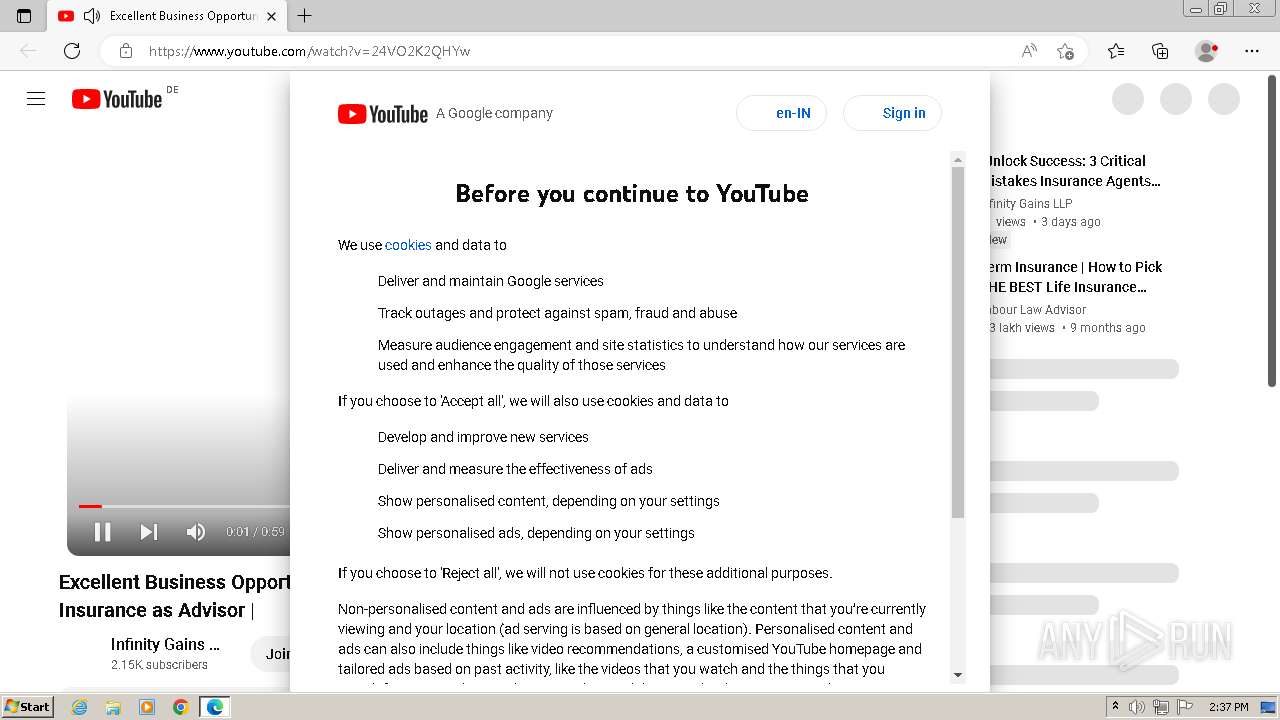The image size is (1280, 720).
Task: Seek on the video progress bar
Action: [184, 506]
